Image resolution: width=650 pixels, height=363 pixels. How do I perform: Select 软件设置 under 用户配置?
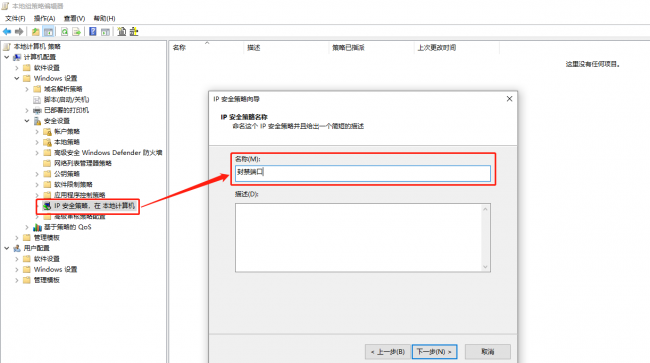click(x=46, y=259)
